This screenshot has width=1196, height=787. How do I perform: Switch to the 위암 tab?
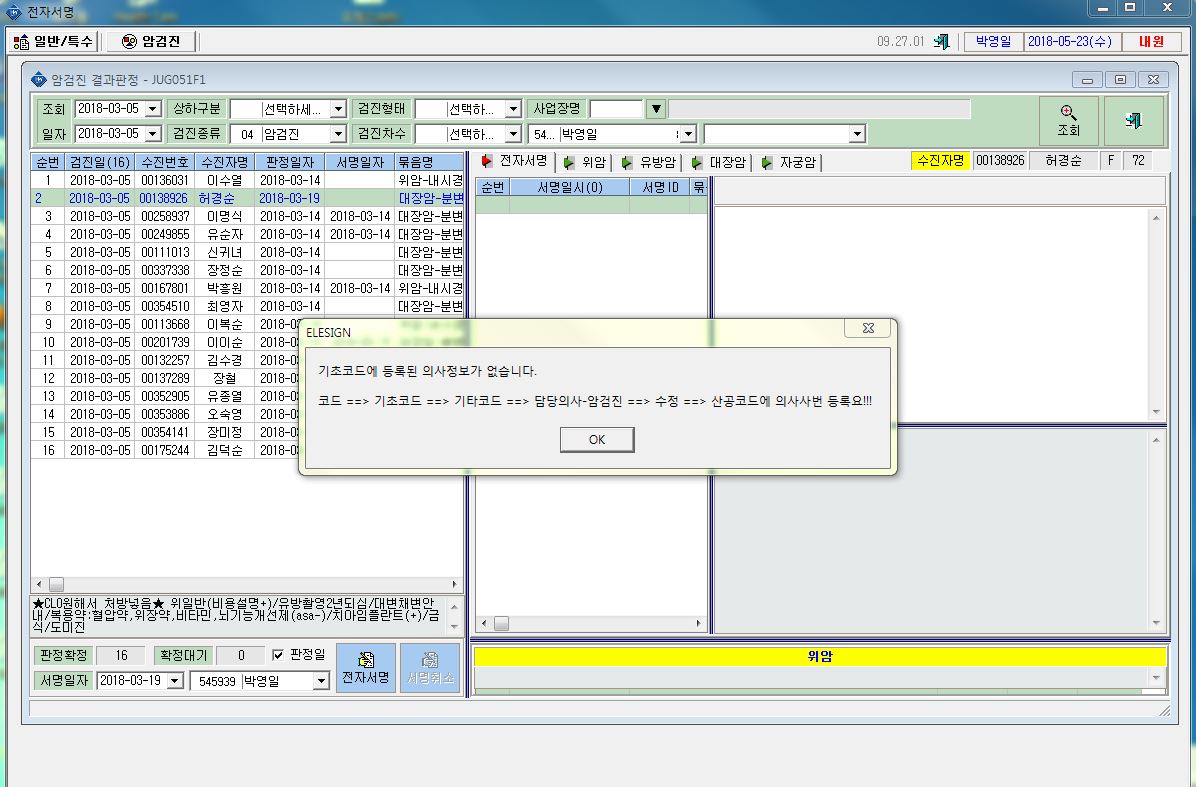point(584,162)
